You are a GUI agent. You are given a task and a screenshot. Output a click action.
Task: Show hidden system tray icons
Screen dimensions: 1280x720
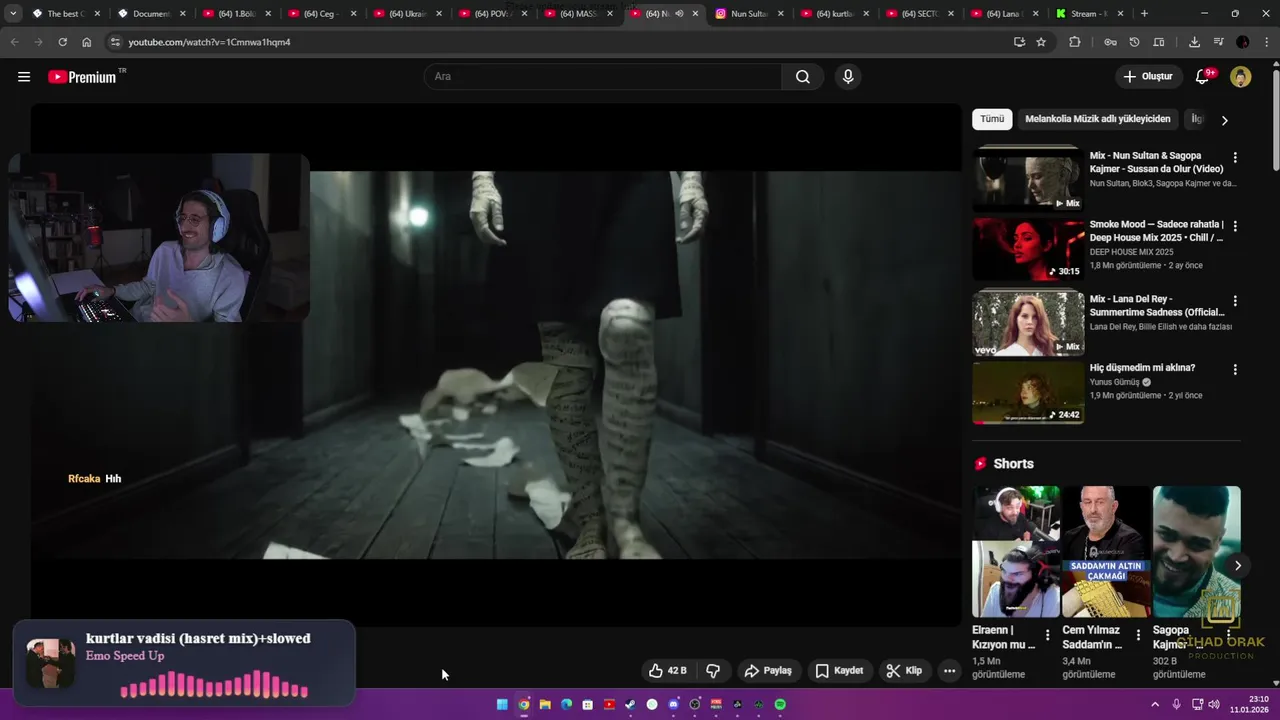pyautogui.click(x=1155, y=704)
